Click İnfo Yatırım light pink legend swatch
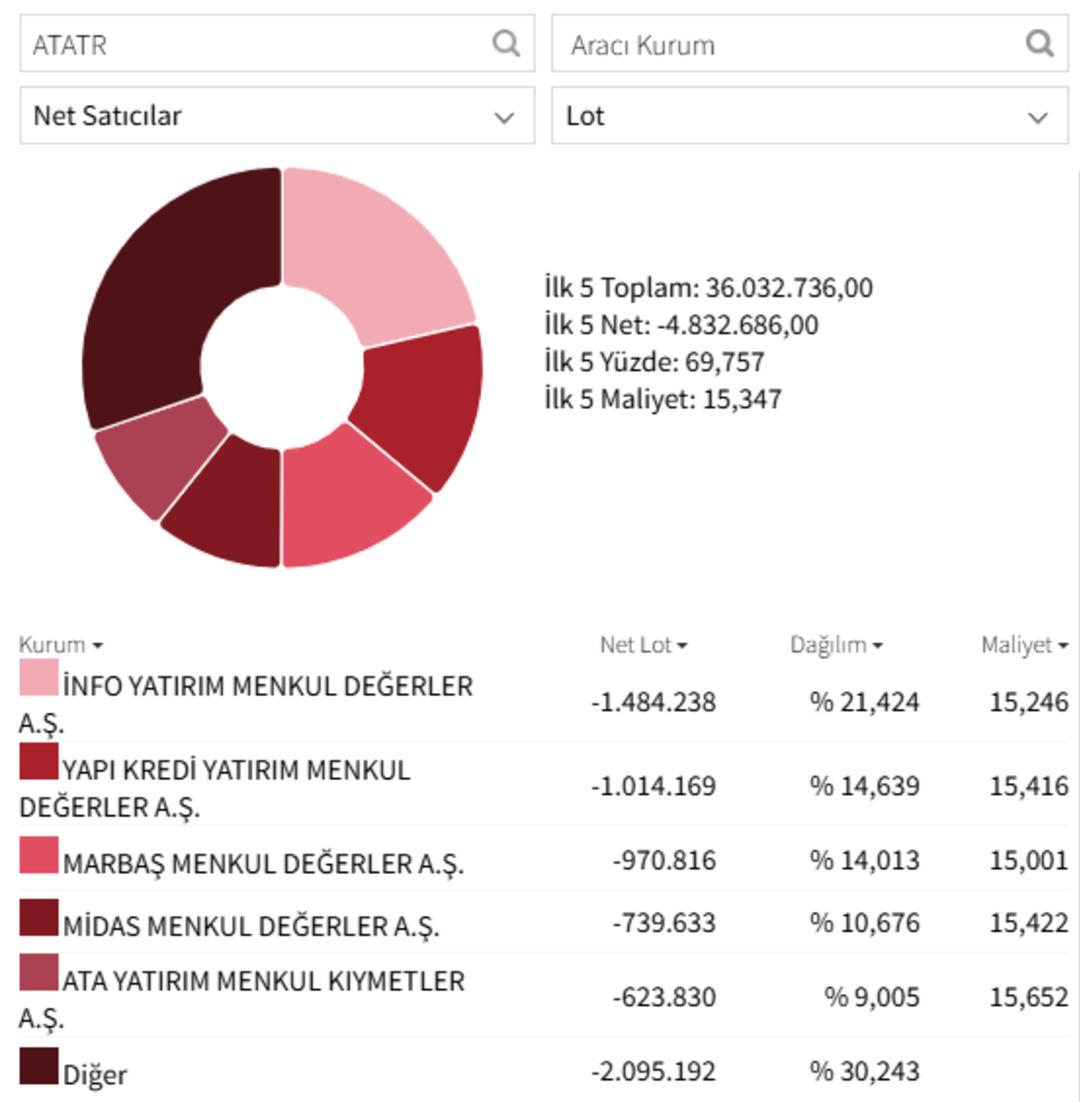 click(39, 678)
